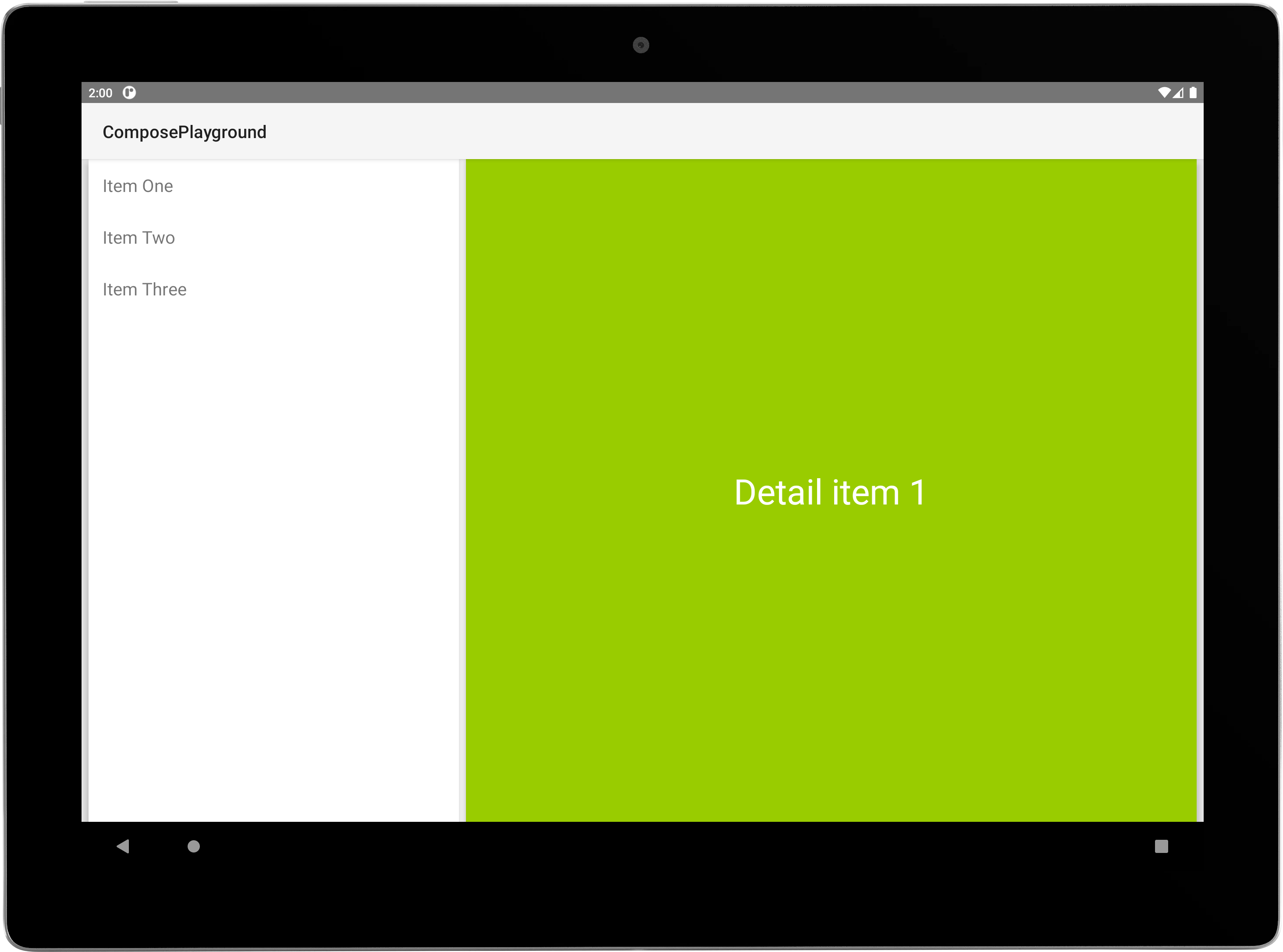Screen dimensions: 1283x952
Task: Click the tablet's front camera lens
Action: [640, 45]
